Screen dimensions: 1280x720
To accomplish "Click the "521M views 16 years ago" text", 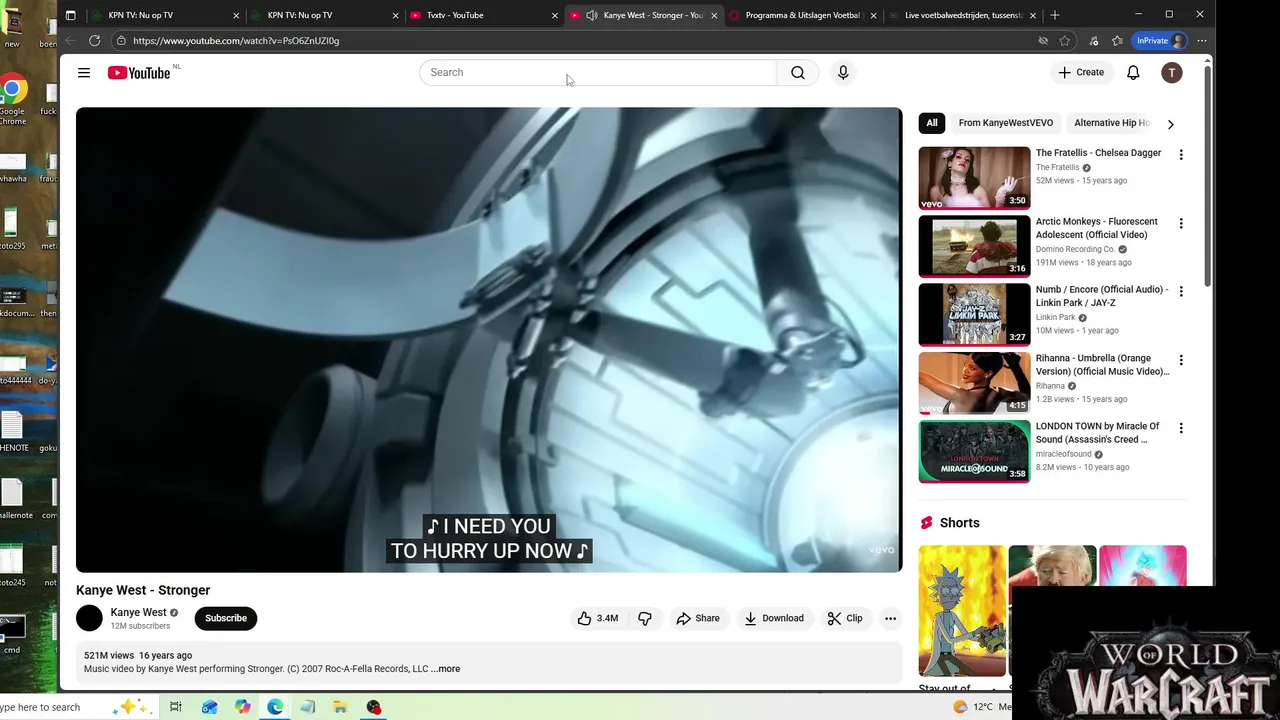I will pyautogui.click(x=138, y=656).
